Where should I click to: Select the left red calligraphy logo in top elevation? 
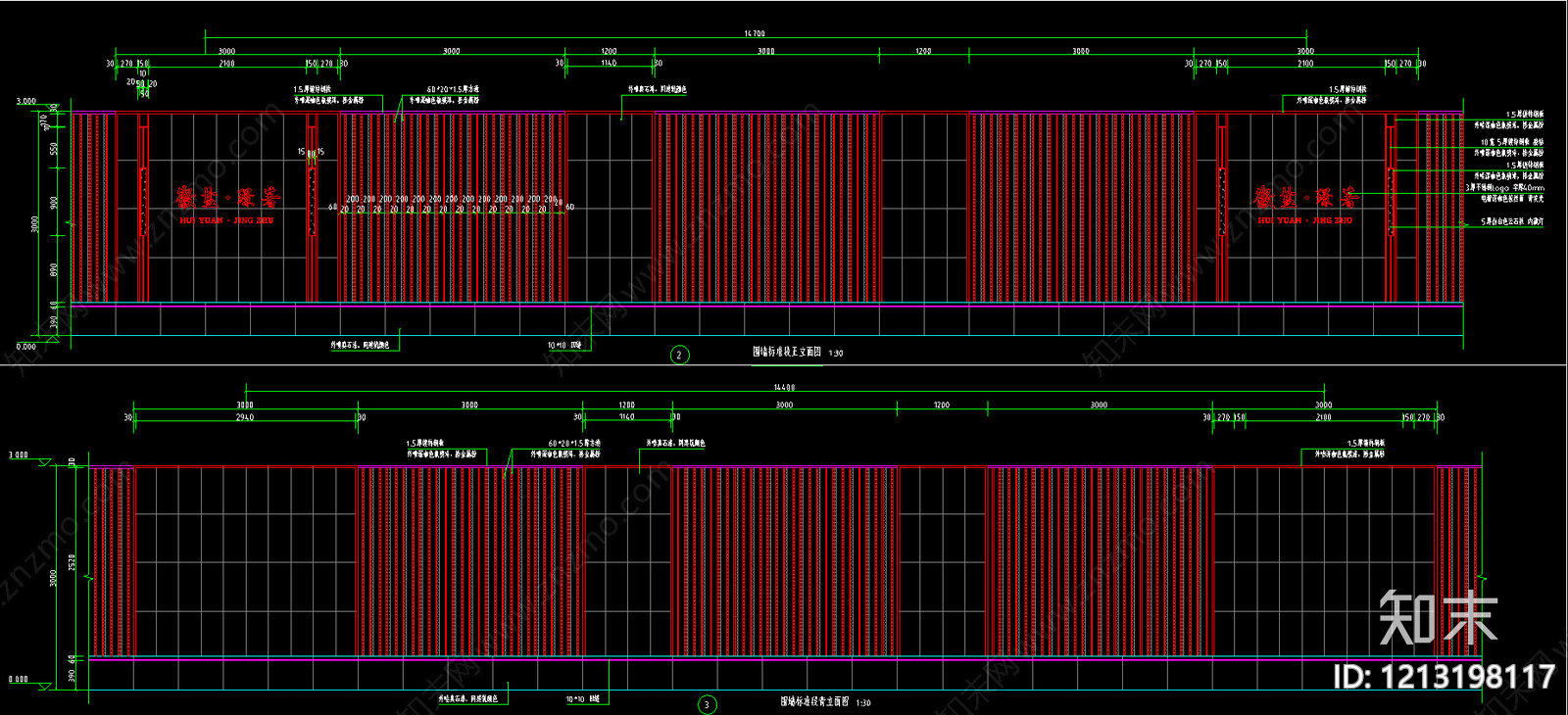(227, 198)
